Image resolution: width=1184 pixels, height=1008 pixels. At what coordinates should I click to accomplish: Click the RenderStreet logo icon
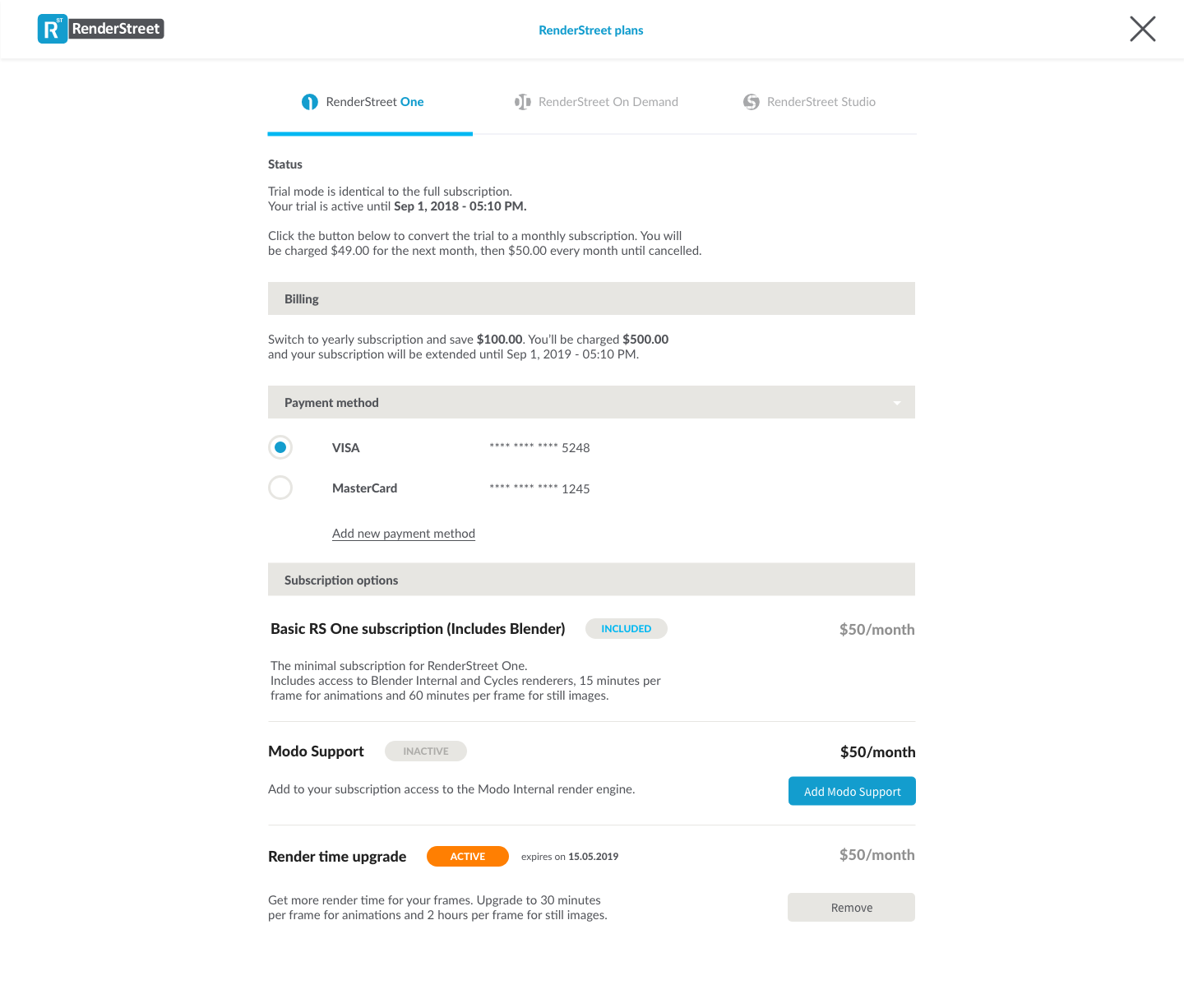53,29
